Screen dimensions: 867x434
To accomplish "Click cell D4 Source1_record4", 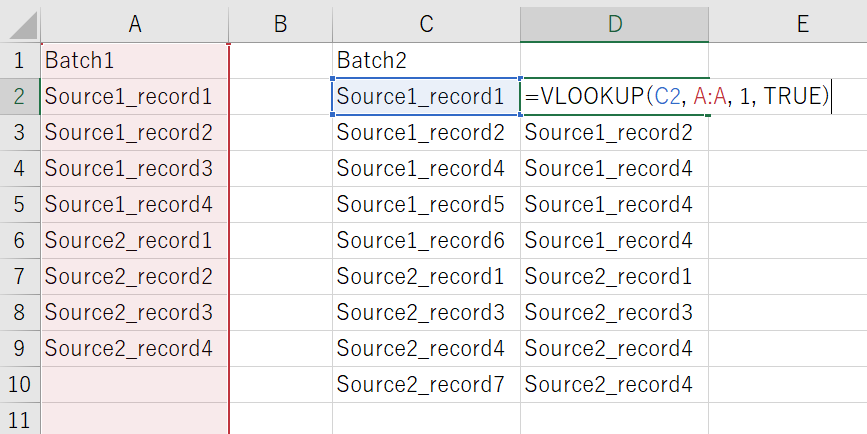I will coord(614,168).
